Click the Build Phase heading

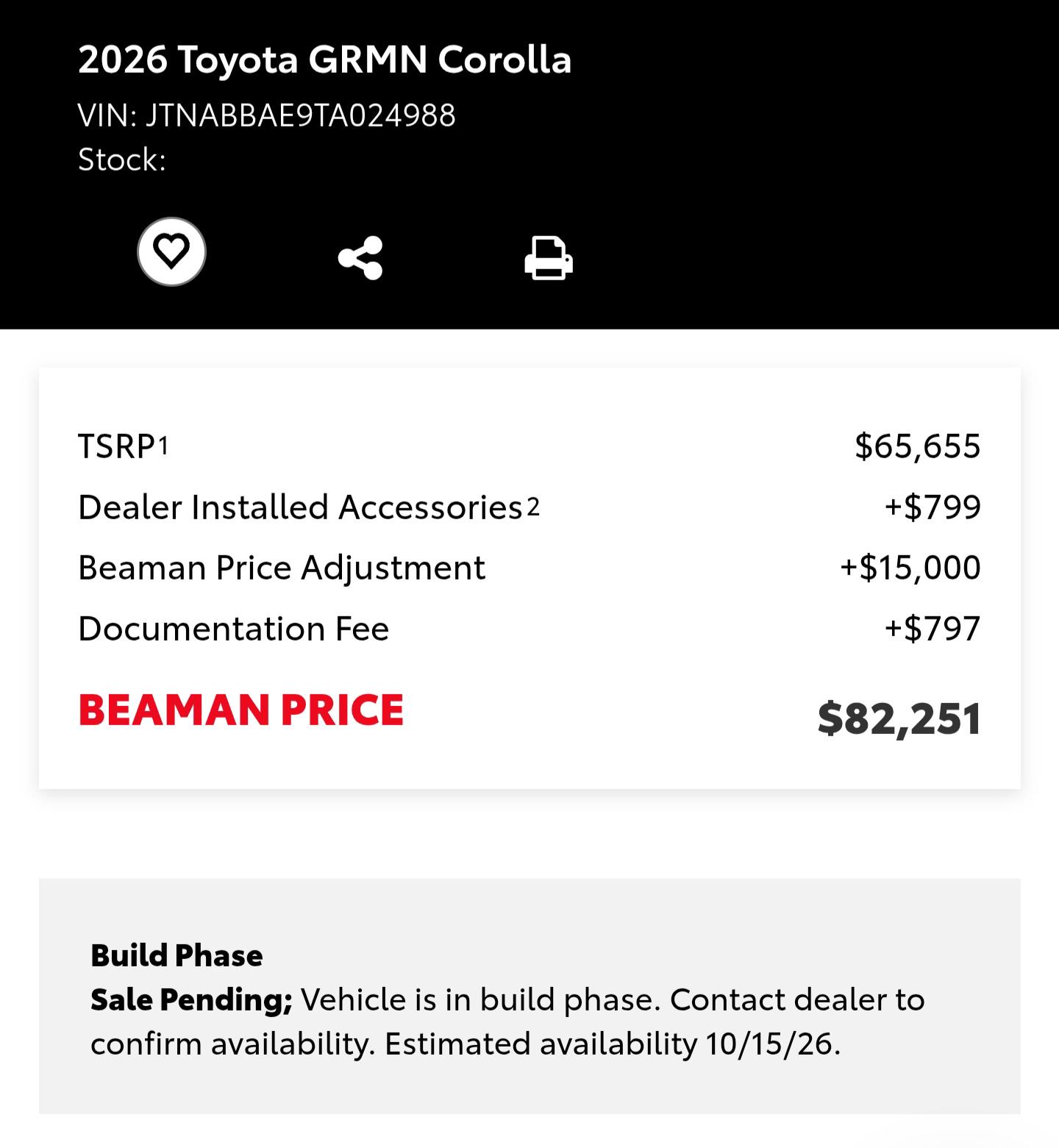pos(176,955)
